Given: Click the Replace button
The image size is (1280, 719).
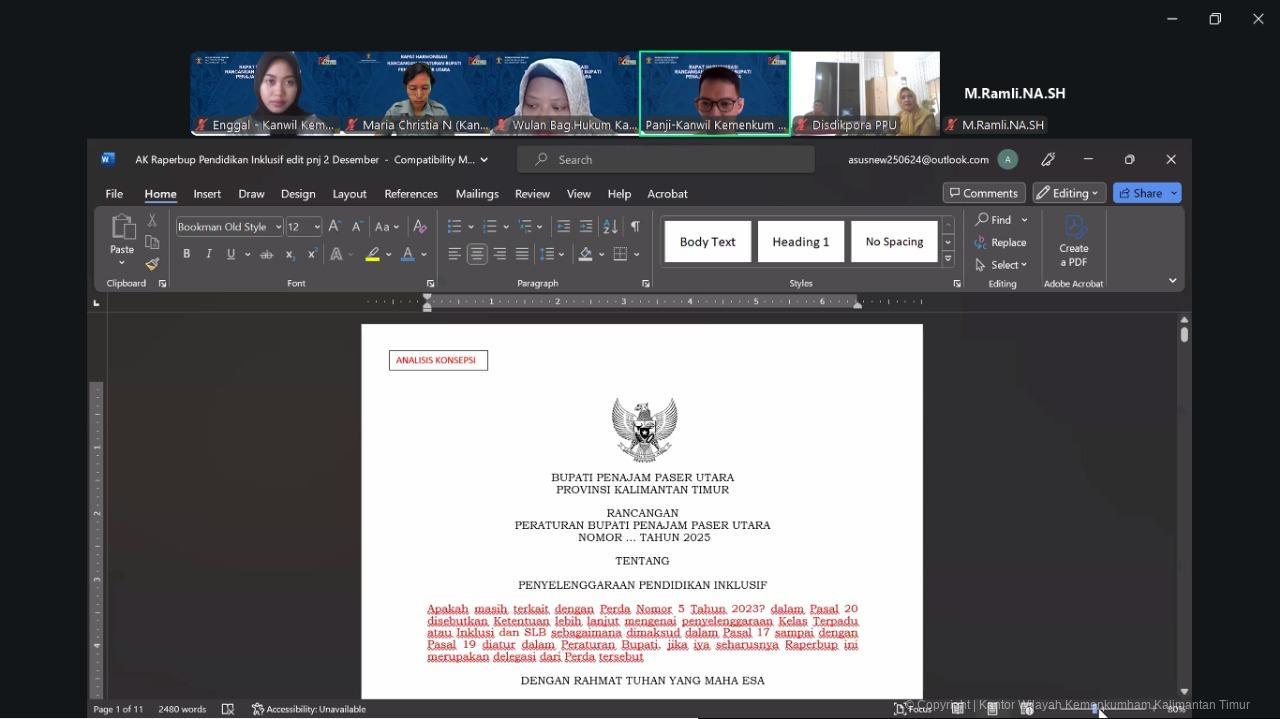Looking at the screenshot, I should coord(1001,242).
